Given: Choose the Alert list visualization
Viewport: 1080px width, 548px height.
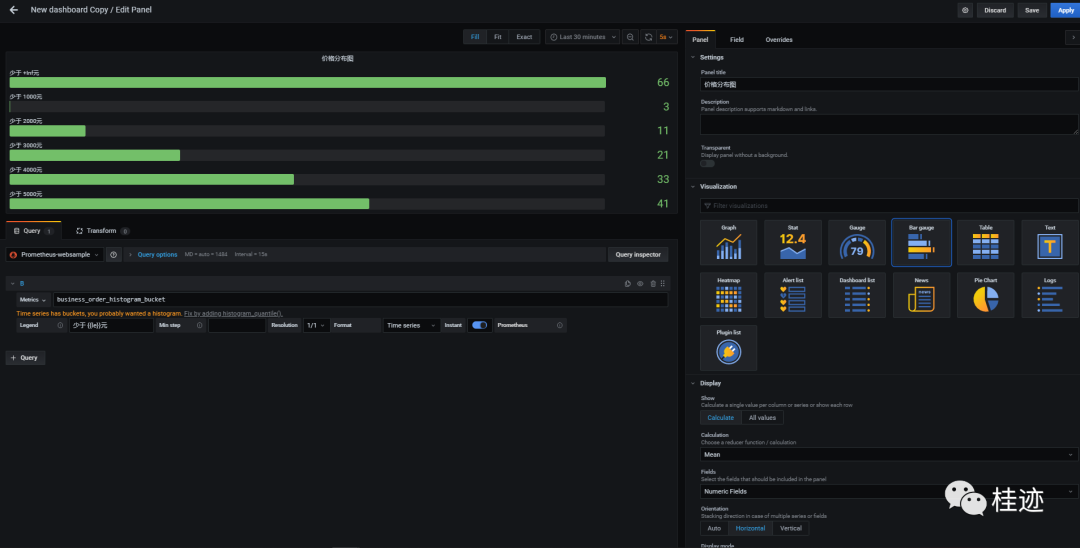Looking at the screenshot, I should coord(793,295).
